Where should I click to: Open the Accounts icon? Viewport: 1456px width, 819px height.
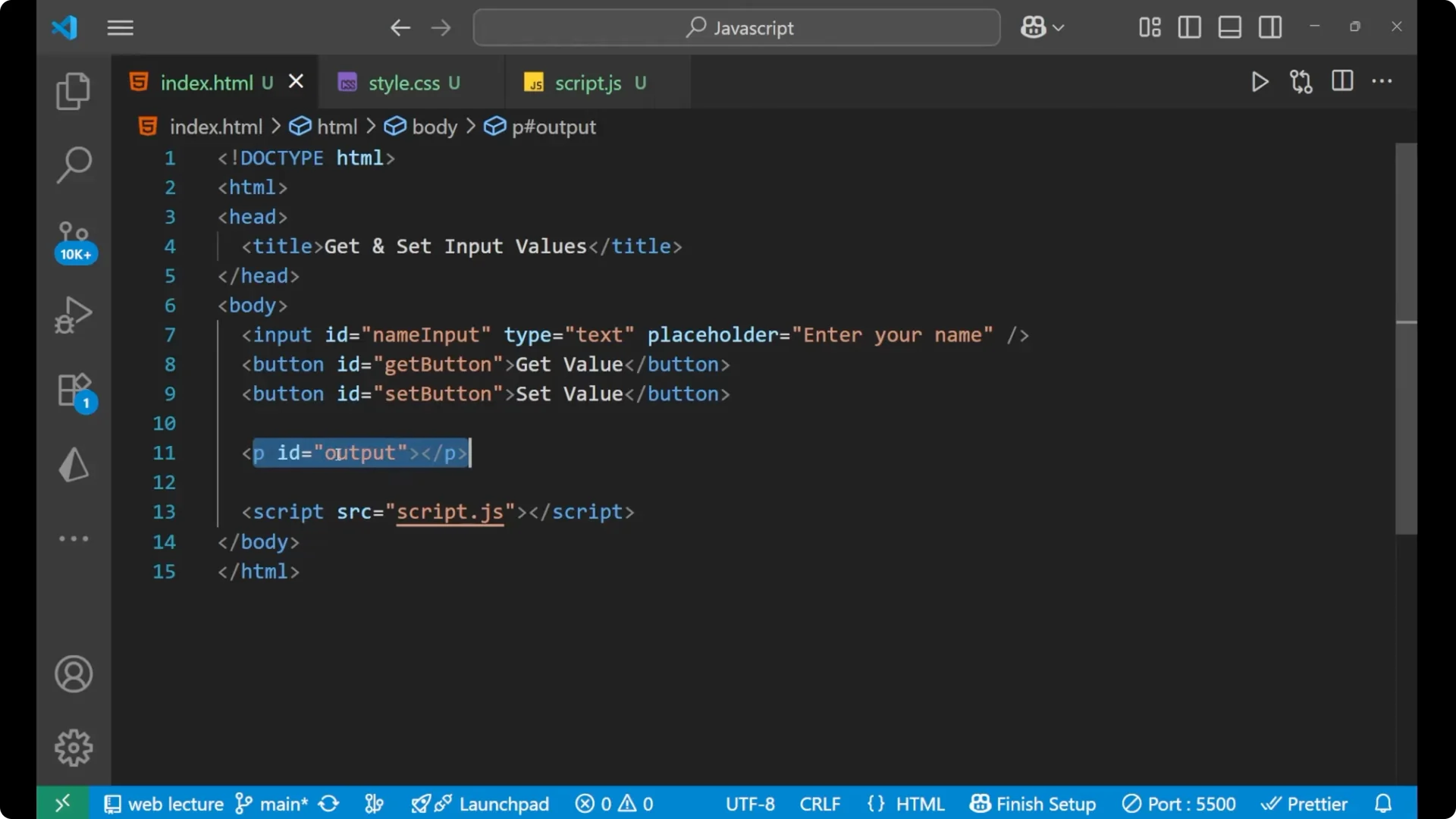click(x=73, y=674)
